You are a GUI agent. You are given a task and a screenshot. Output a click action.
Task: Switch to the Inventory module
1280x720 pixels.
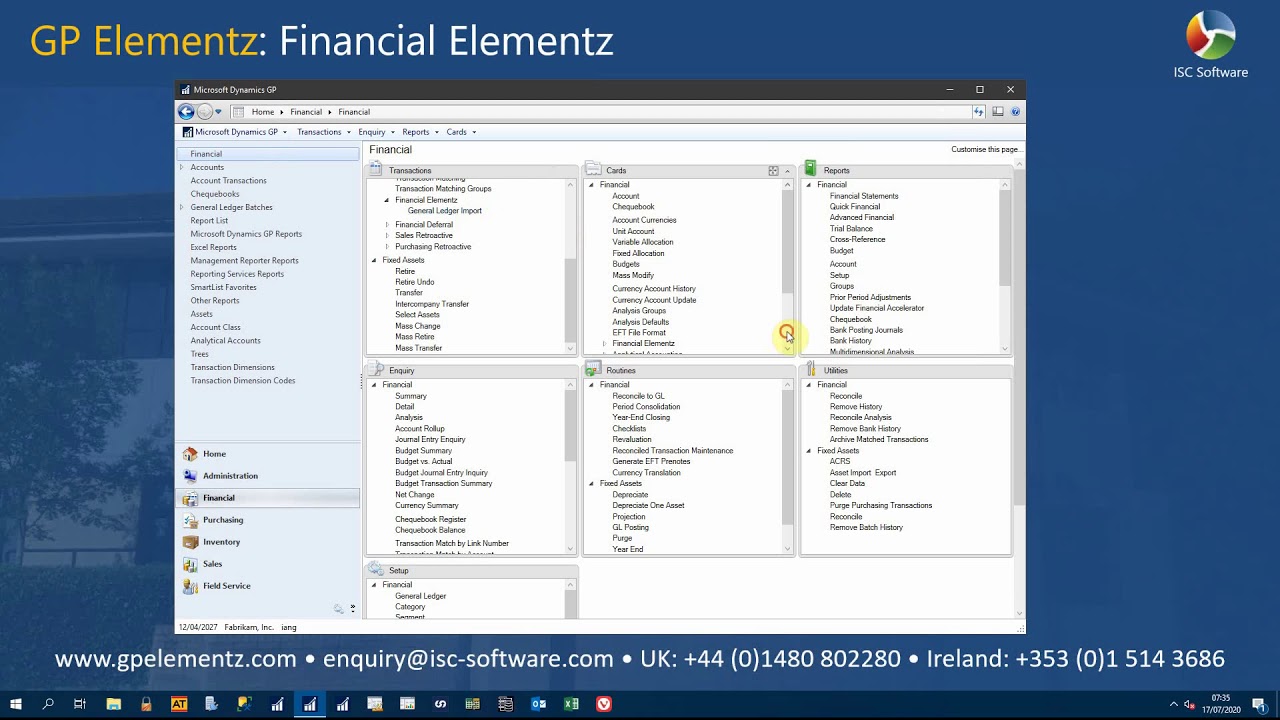coord(268,542)
